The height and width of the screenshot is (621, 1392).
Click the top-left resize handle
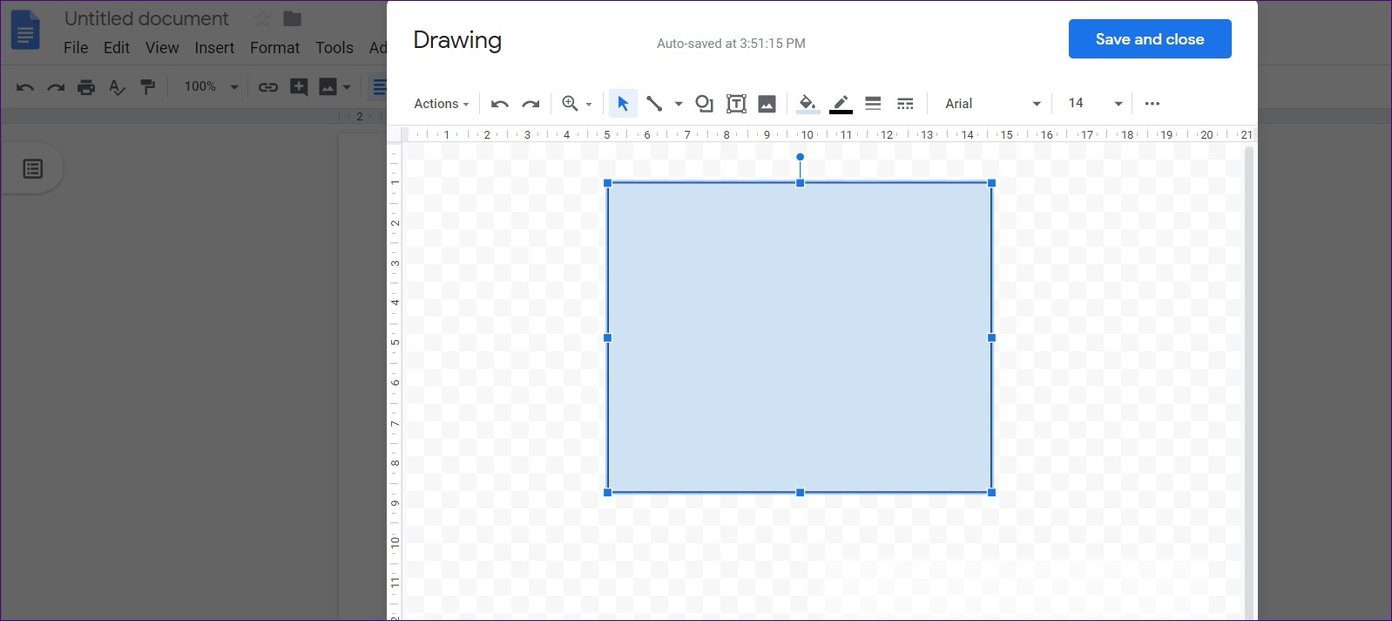coord(607,183)
